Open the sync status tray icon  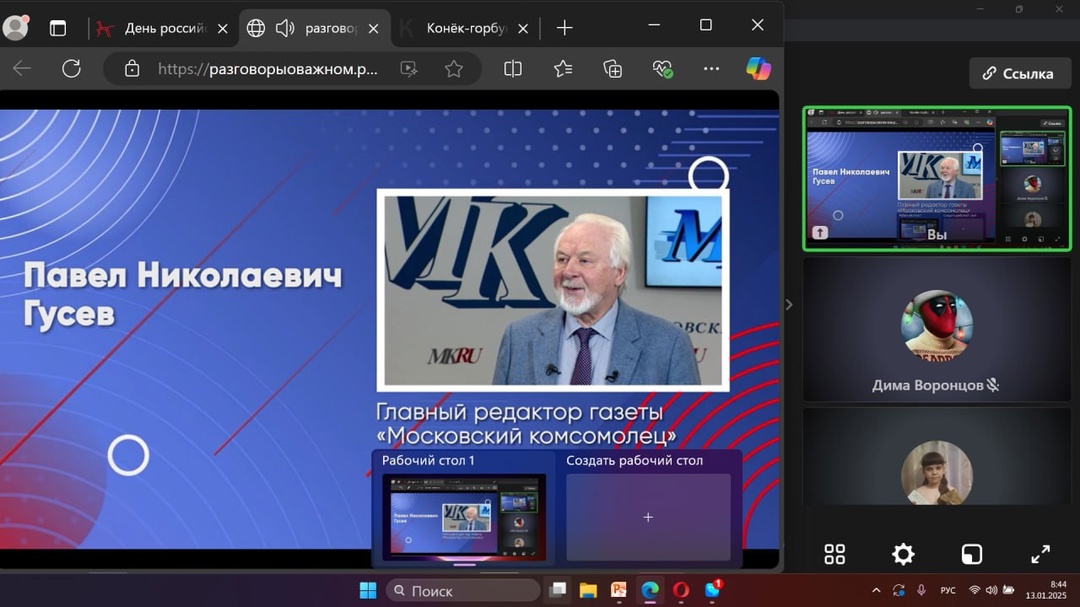898,590
